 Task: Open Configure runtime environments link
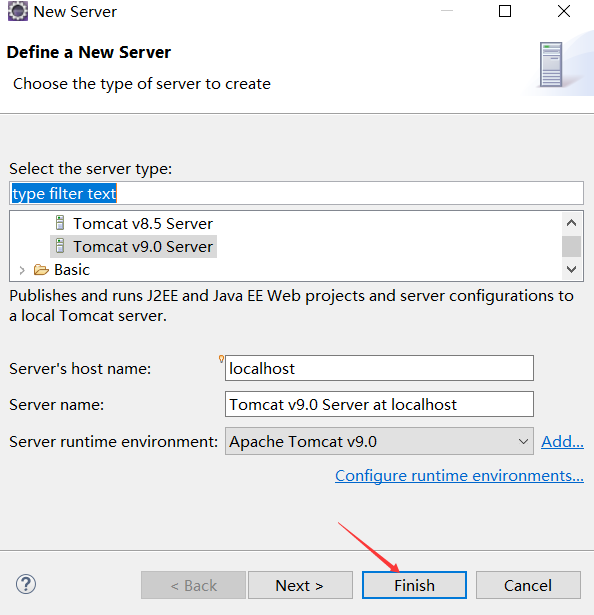coord(459,476)
